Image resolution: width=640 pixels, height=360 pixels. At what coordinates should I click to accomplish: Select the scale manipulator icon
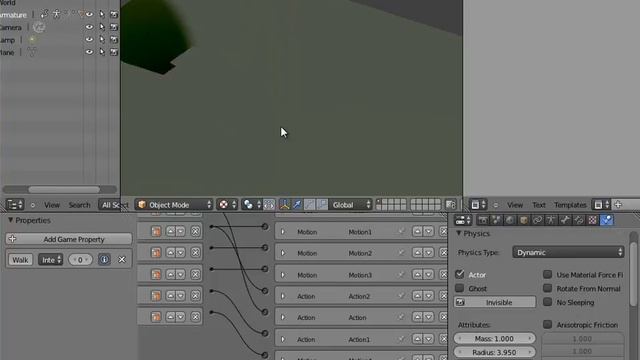tap(322, 204)
